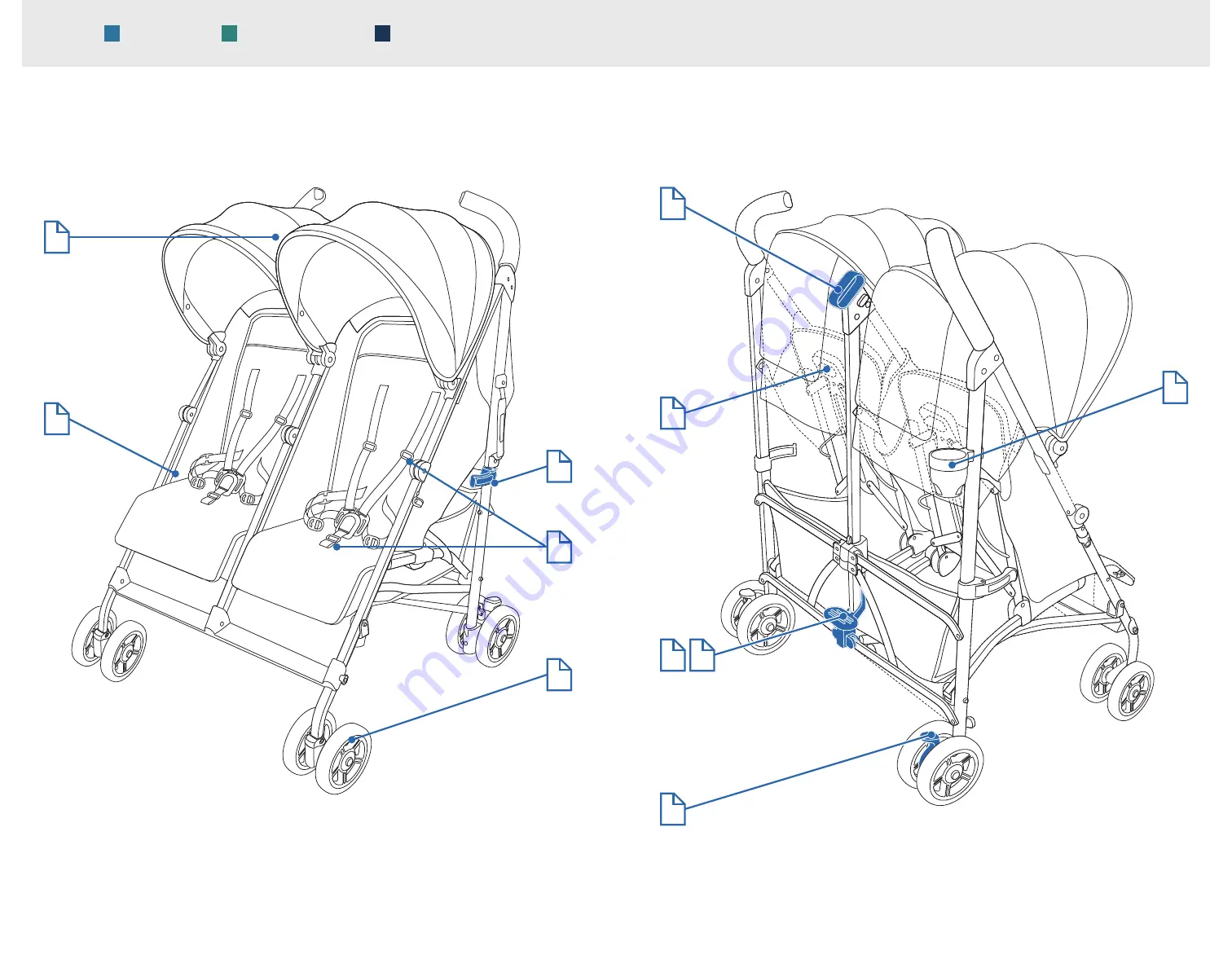The image size is (1232, 968).
Task: Open the page icon for the blue fold handle
Action: [672, 203]
